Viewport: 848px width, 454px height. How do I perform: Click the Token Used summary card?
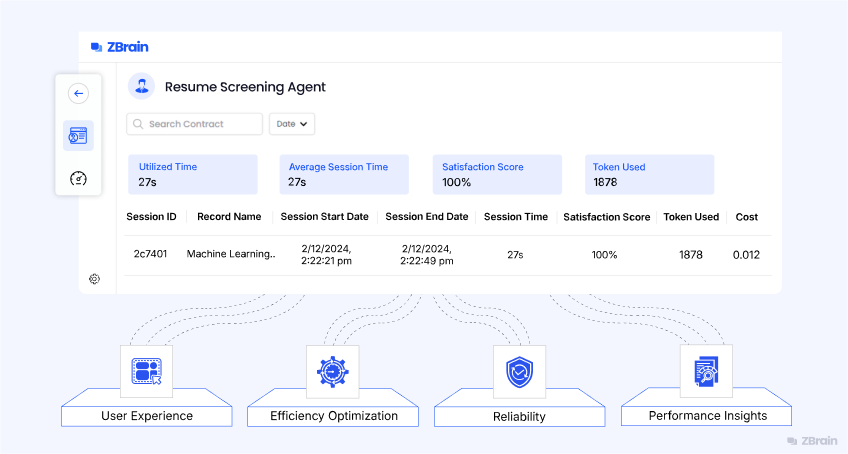[649, 174]
